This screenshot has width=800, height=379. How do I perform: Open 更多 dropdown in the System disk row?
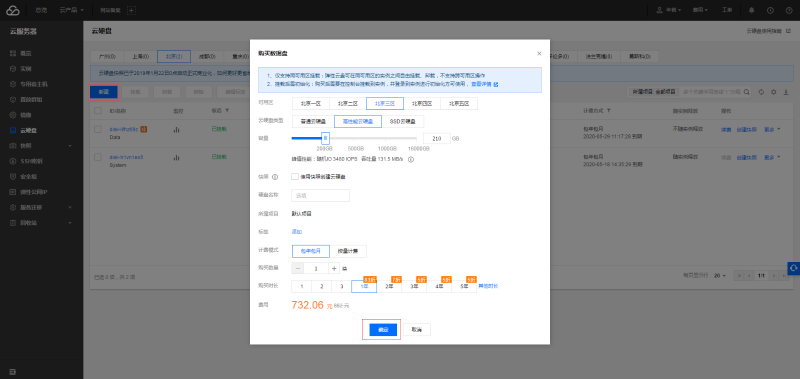coord(772,158)
